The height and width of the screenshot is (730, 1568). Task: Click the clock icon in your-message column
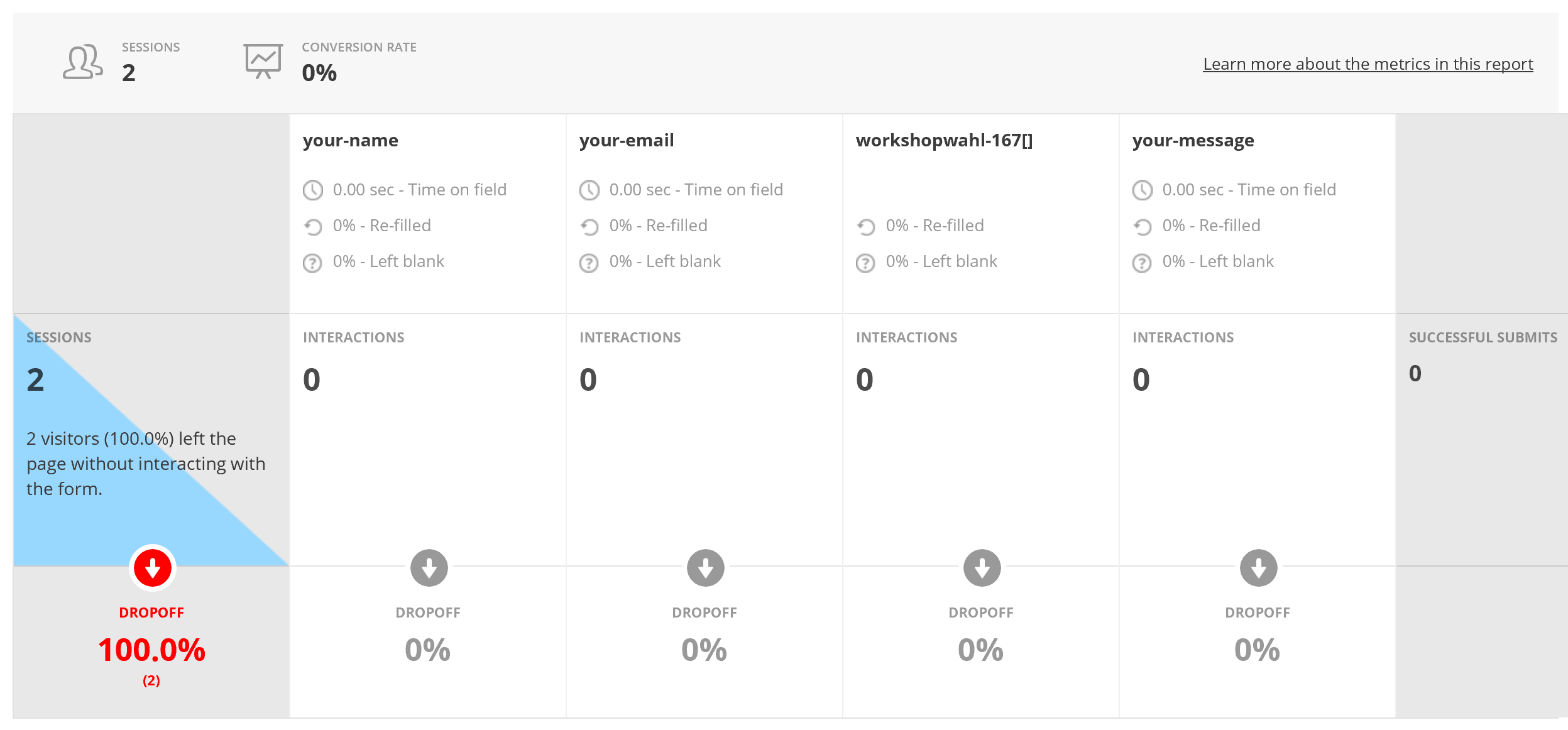tap(1143, 190)
